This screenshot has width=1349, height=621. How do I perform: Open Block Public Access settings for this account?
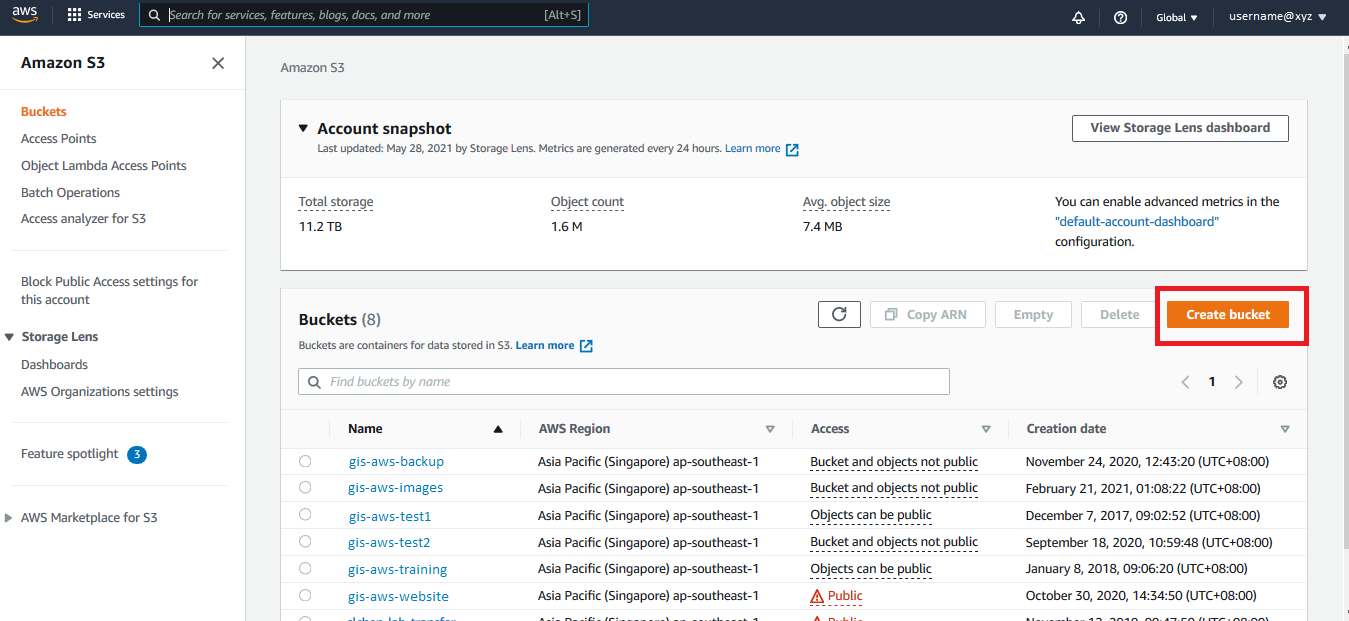(x=110, y=291)
